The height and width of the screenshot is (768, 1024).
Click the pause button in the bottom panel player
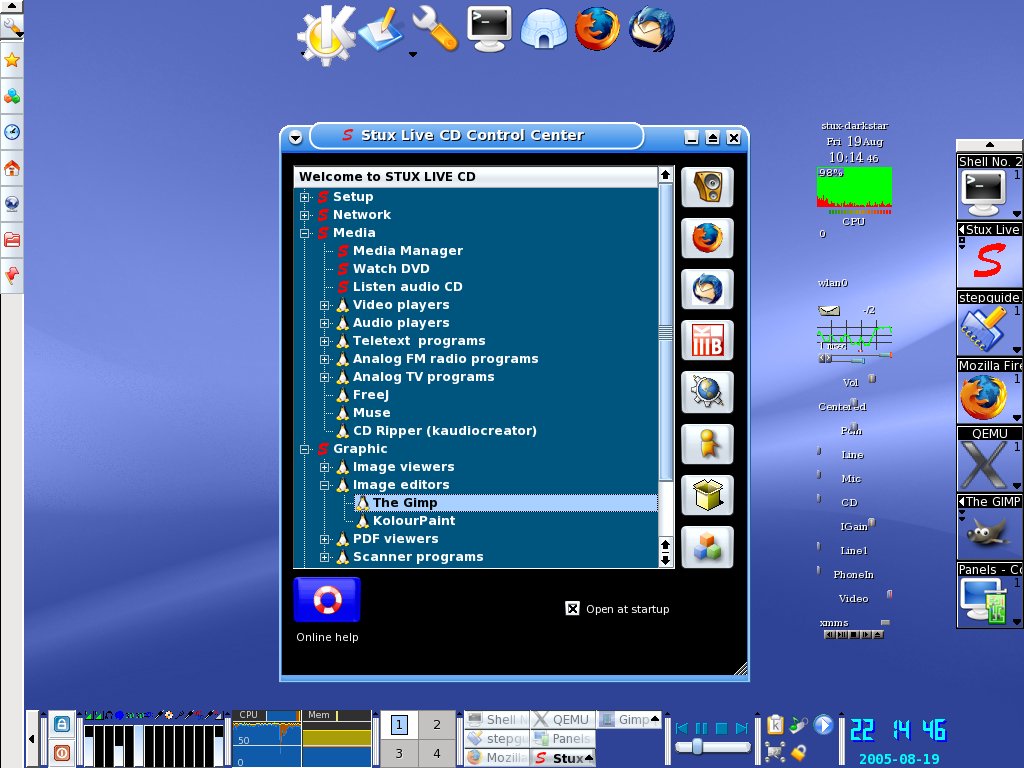coord(702,728)
